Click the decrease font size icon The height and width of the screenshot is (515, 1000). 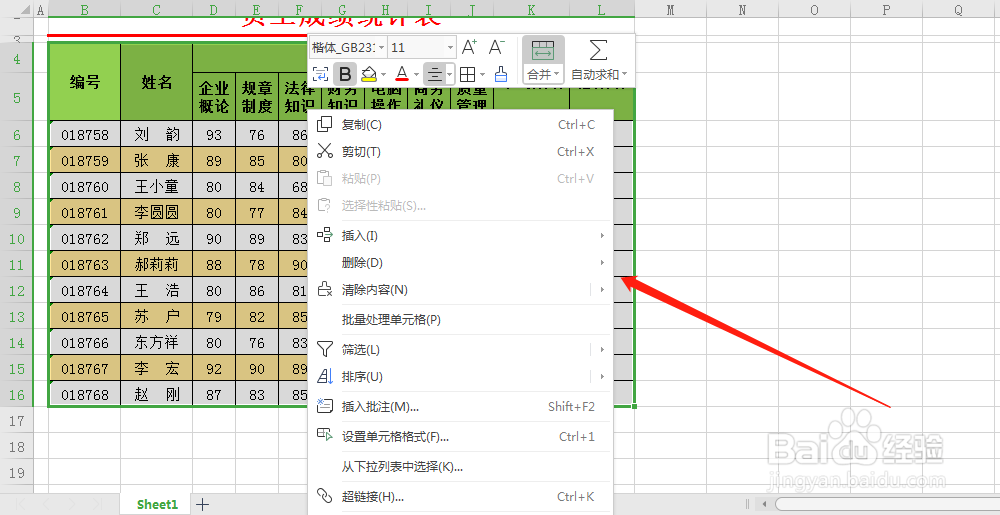(497, 47)
